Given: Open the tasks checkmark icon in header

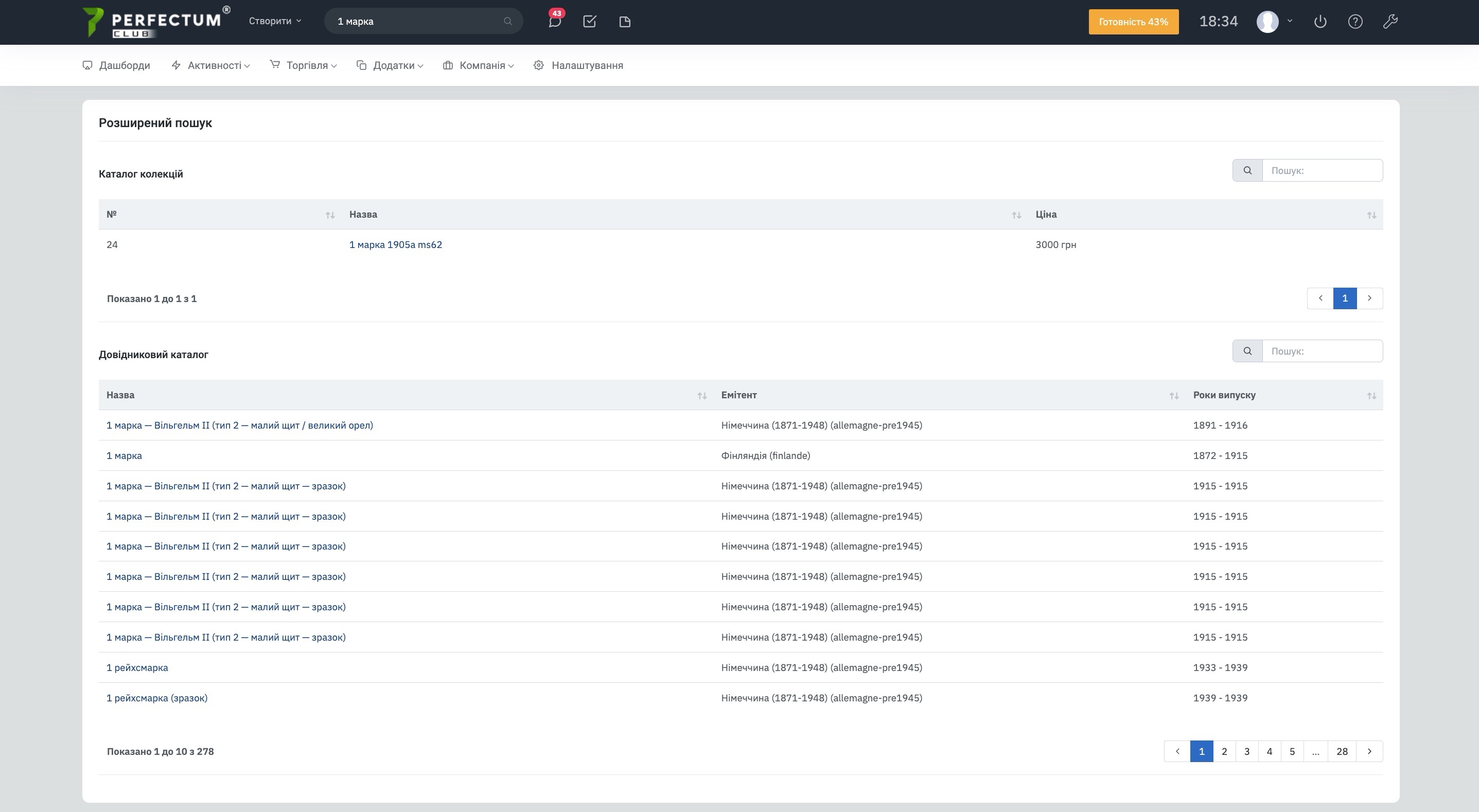Looking at the screenshot, I should pos(589,22).
